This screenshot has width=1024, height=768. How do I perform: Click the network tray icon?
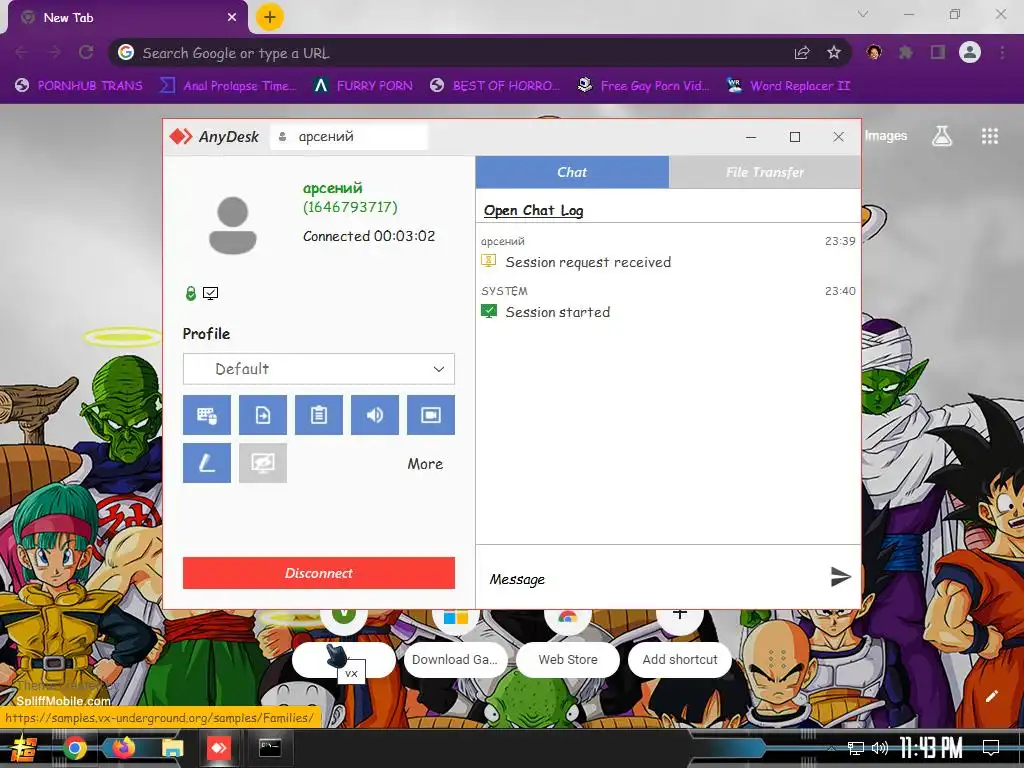coord(856,748)
